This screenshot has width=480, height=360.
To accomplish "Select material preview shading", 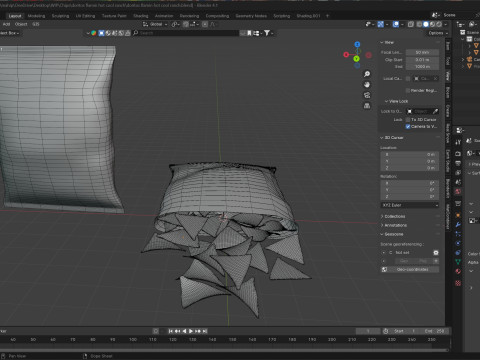I will click(432, 24).
